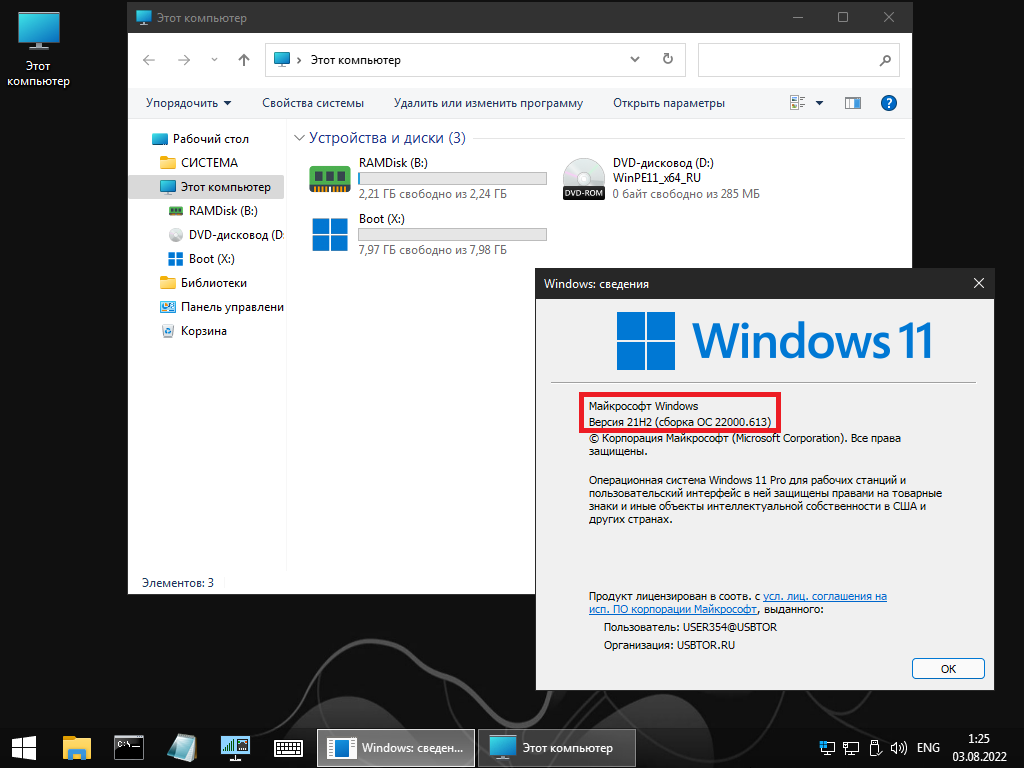The width and height of the screenshot is (1024, 768).
Task: Refresh the Explorer address bar
Action: point(667,59)
